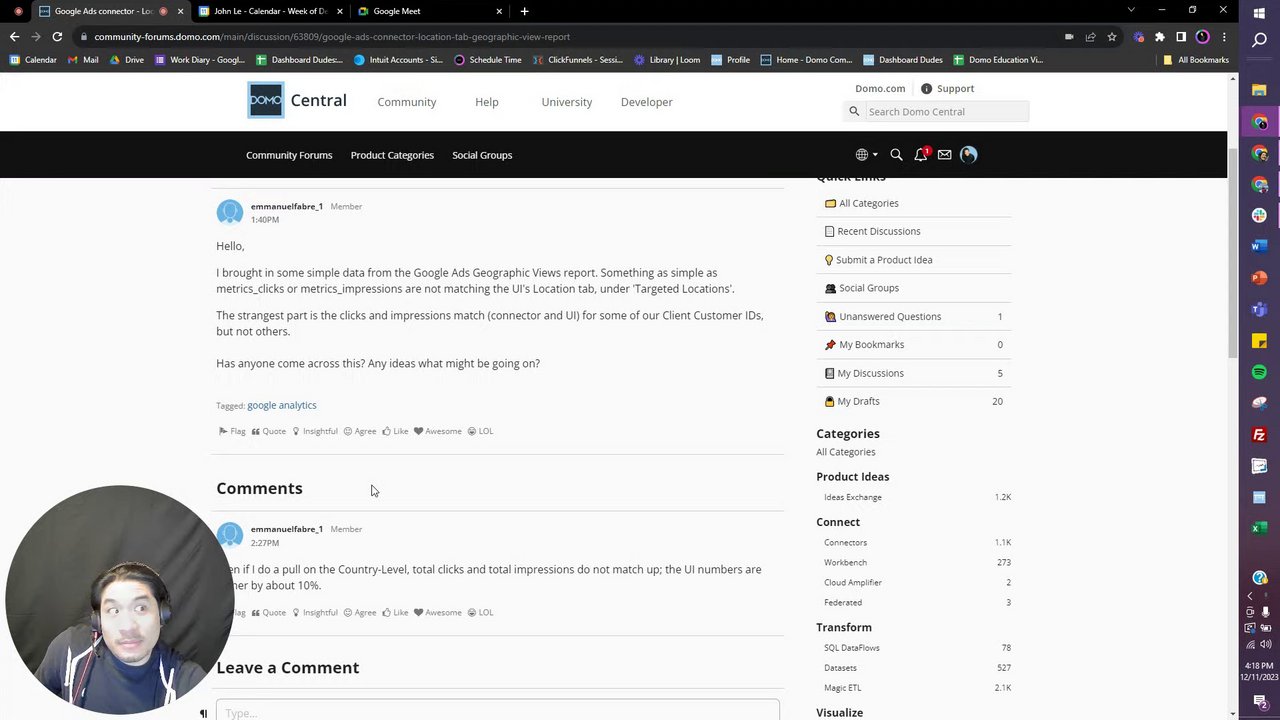This screenshot has width=1280, height=720.
Task: Open Recent Discussions quick link
Action: 872,231
